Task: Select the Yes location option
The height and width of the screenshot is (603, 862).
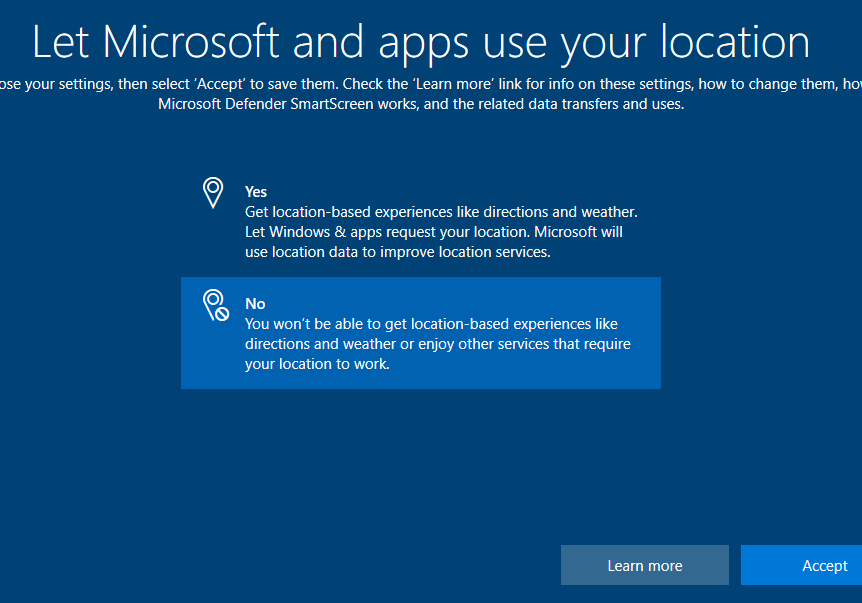Action: [x=421, y=221]
